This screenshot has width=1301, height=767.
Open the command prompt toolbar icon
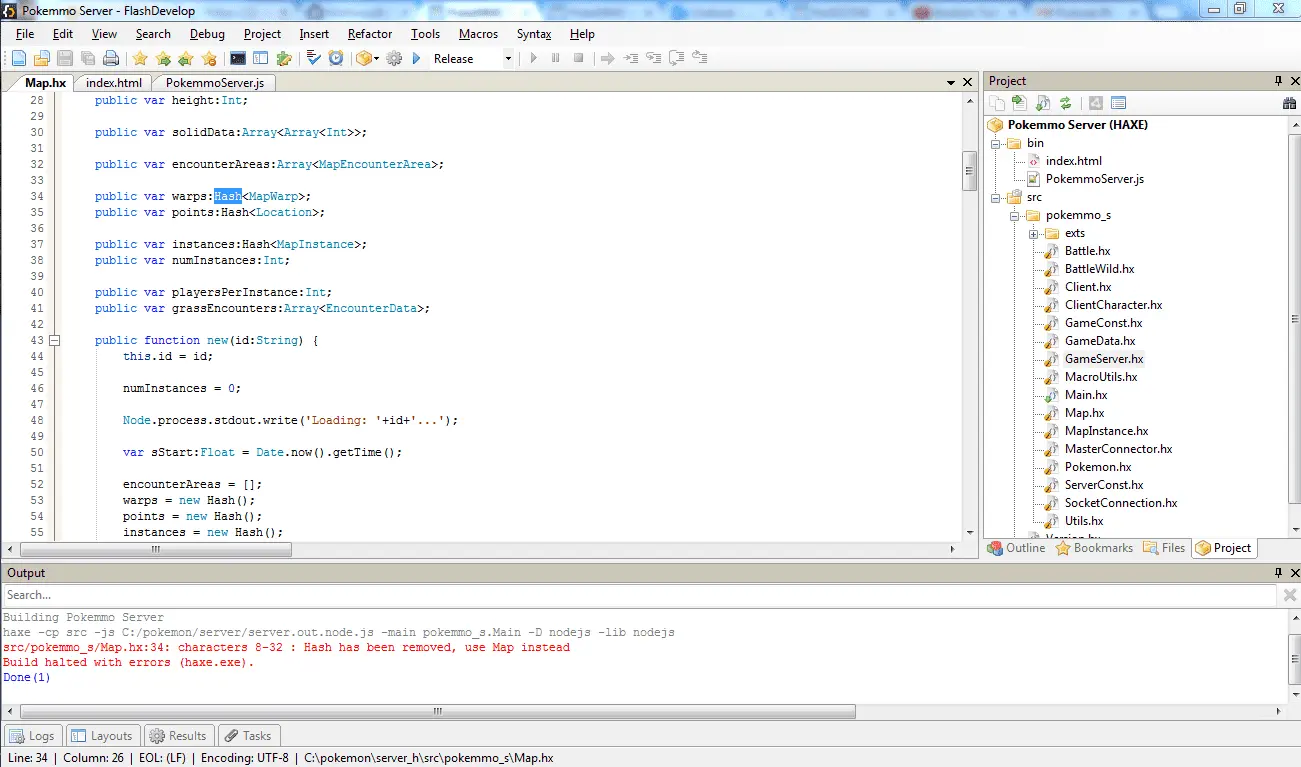[237, 59]
